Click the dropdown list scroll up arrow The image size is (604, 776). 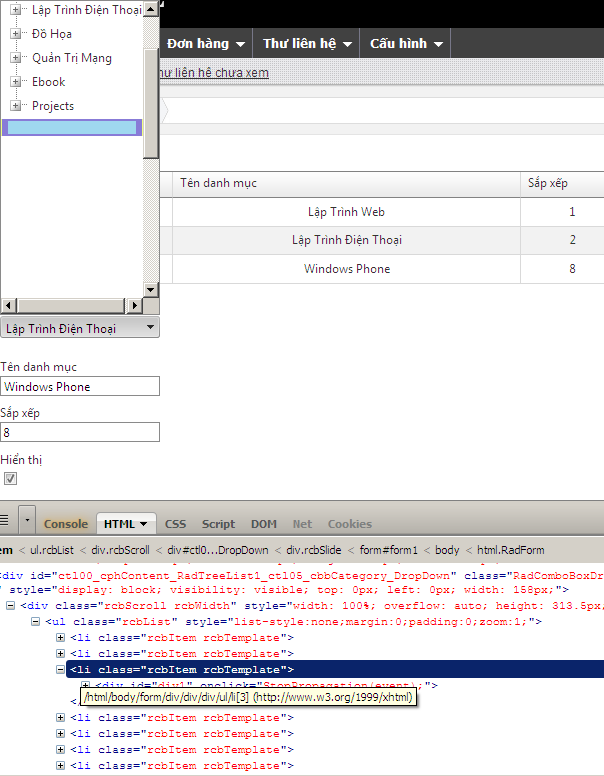(x=151, y=8)
